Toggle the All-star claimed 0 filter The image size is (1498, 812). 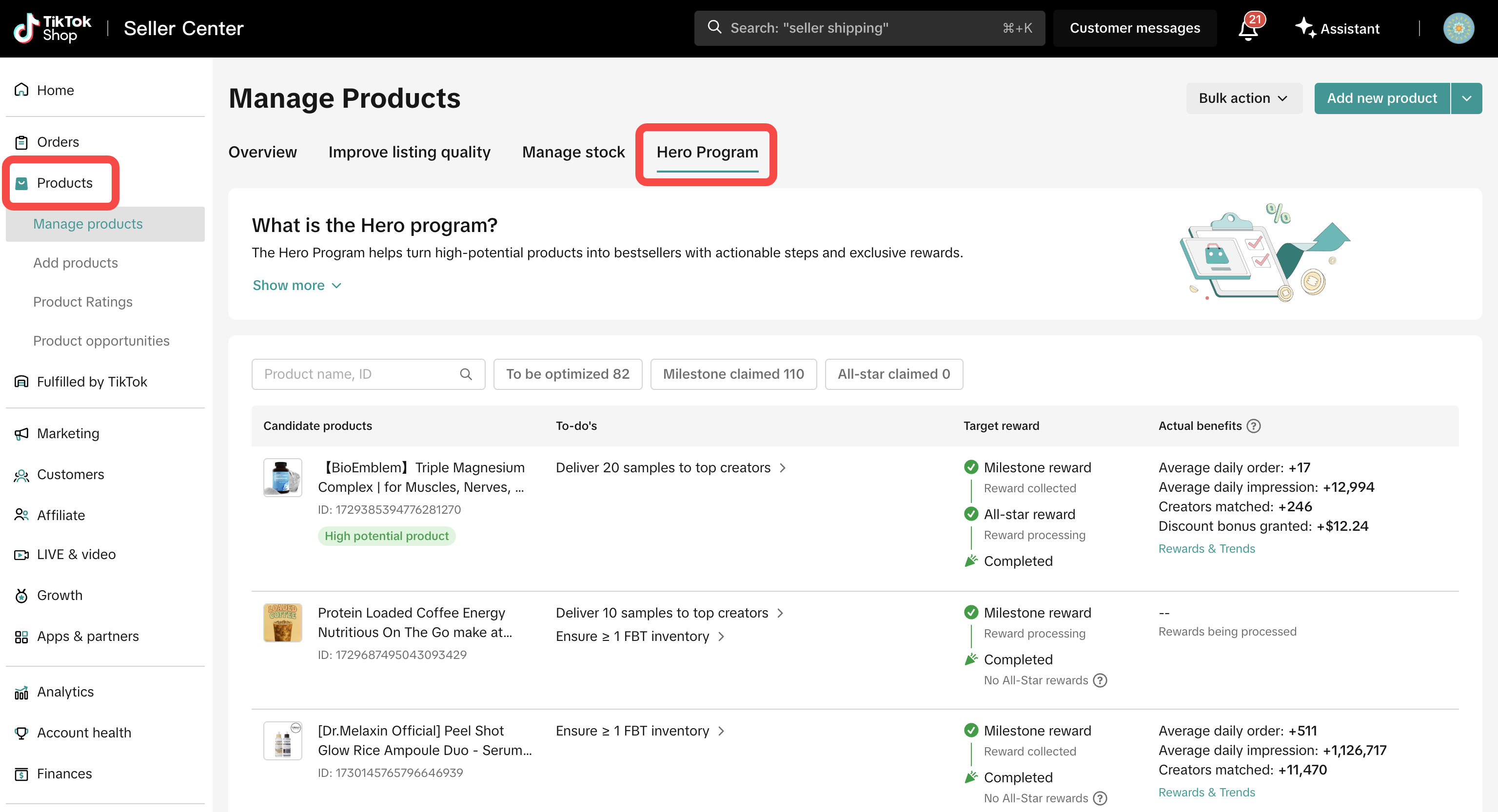click(x=893, y=374)
